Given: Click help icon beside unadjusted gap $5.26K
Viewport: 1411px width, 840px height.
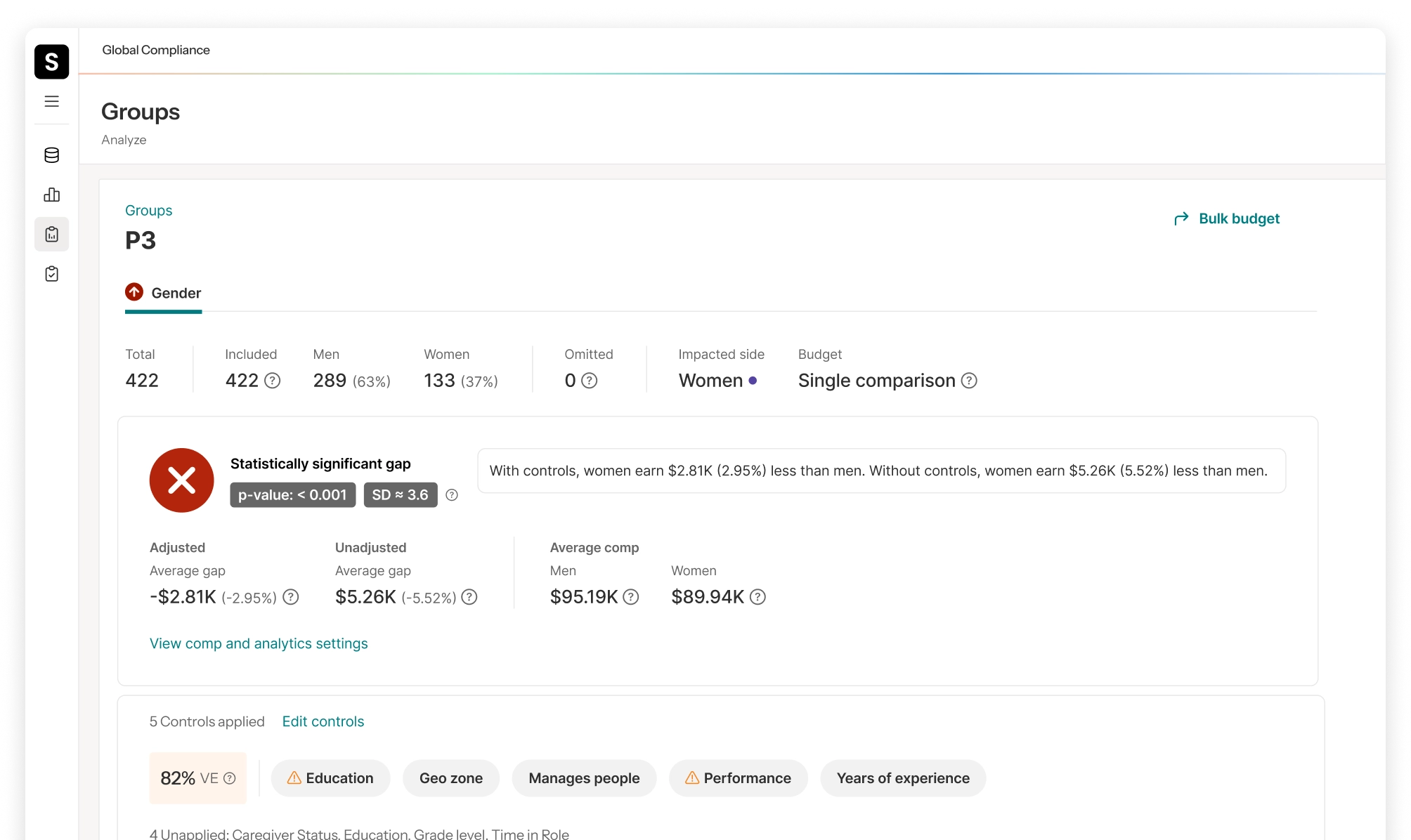Looking at the screenshot, I should (x=469, y=597).
